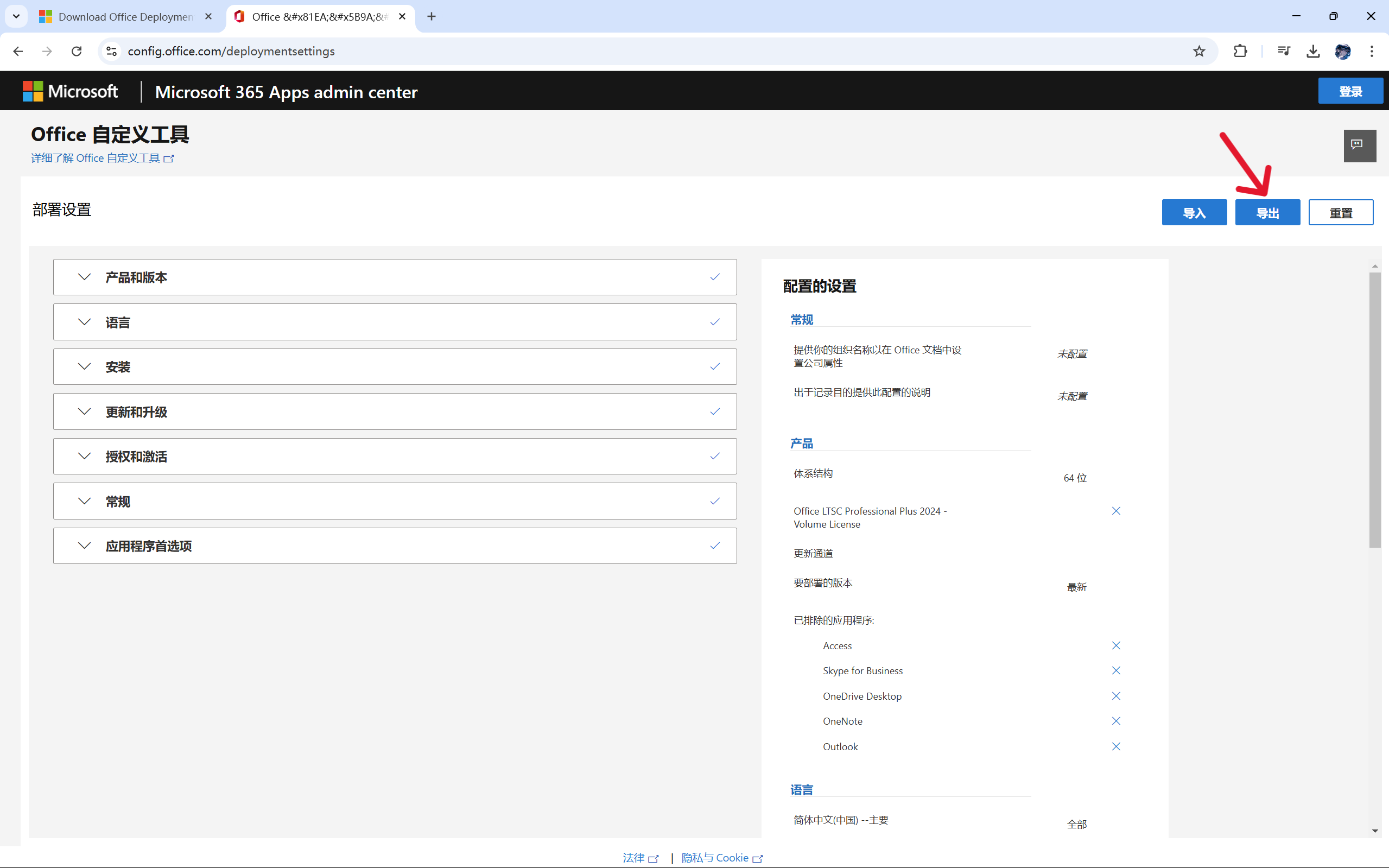Open the feedback chat icon
The image size is (1389, 868).
click(x=1360, y=145)
